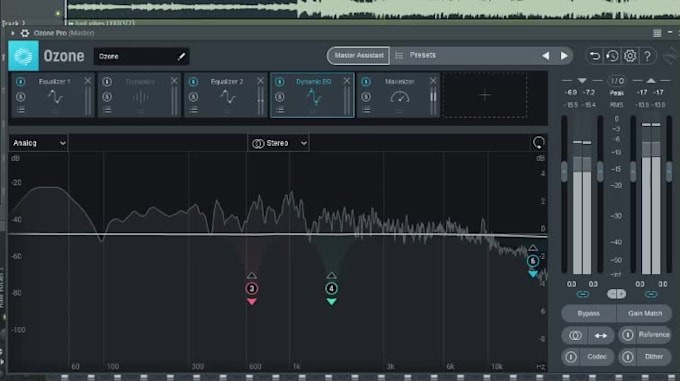Open Ozone settings gear
This screenshot has height=381, width=680.
(x=630, y=56)
